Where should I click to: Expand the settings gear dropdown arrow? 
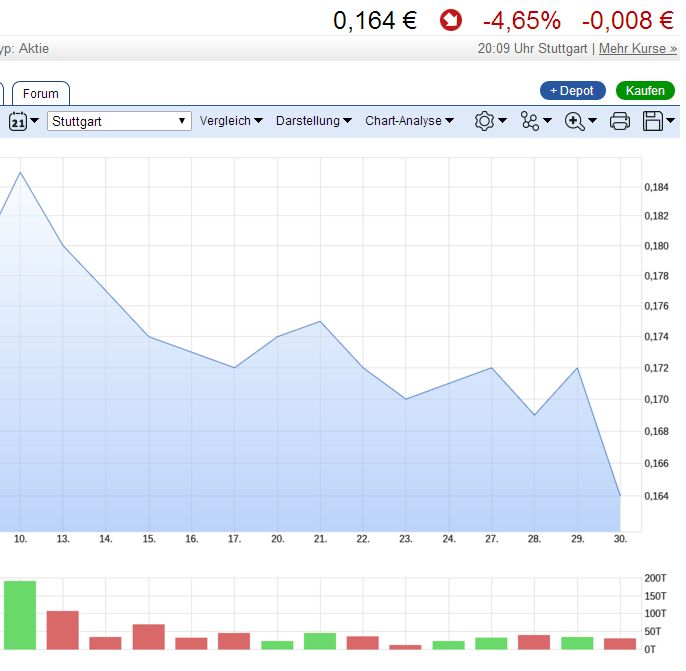[503, 120]
